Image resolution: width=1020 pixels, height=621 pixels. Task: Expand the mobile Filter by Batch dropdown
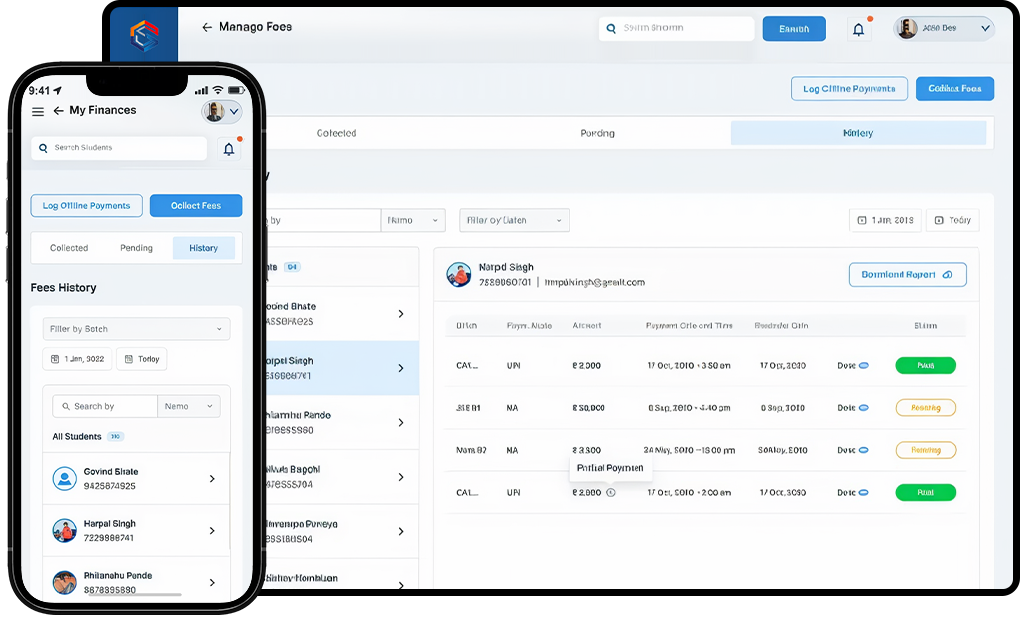(x=136, y=329)
